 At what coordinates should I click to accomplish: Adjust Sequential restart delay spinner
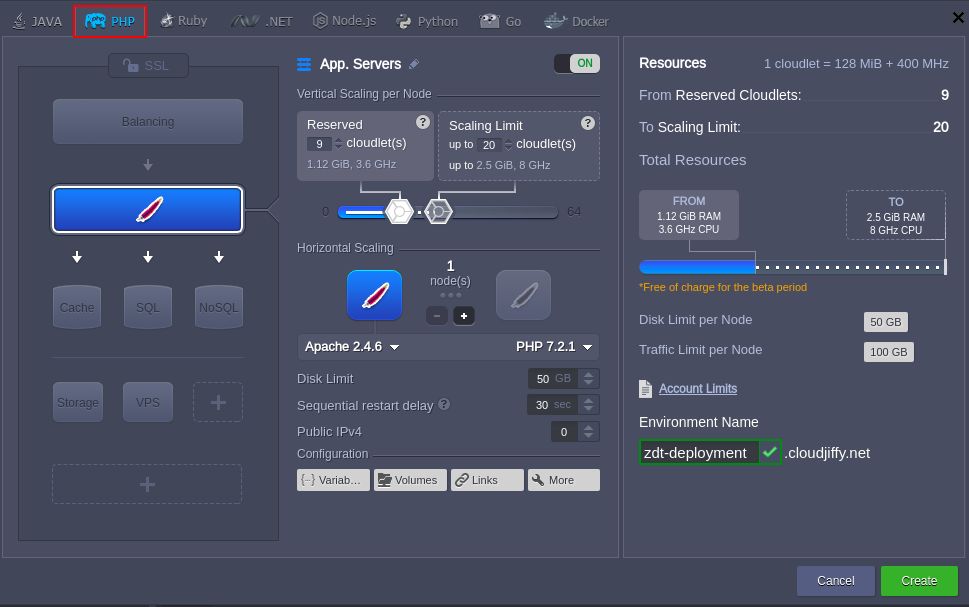[588, 405]
